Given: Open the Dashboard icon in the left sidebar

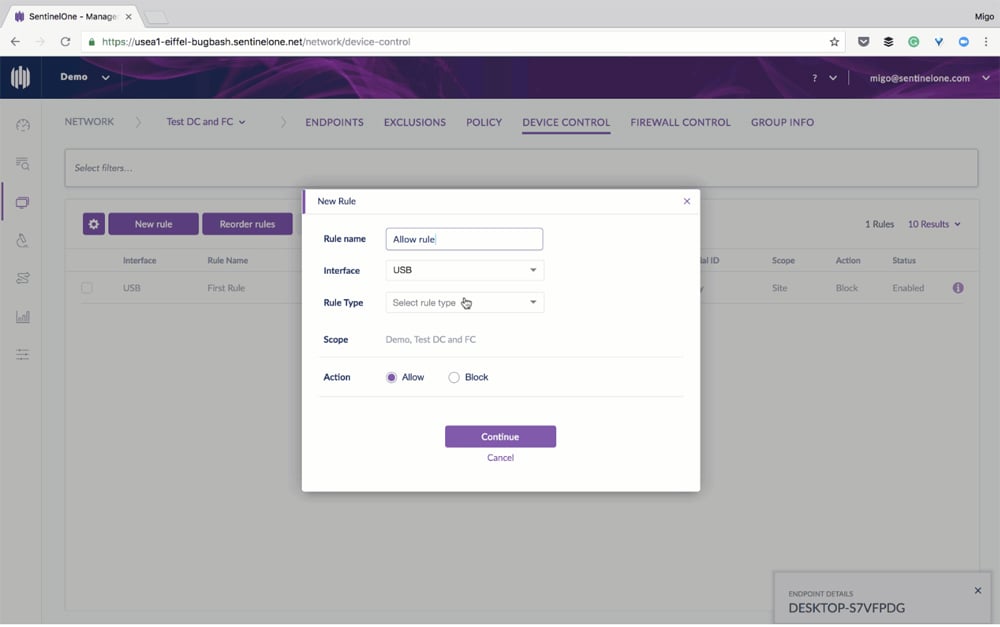Looking at the screenshot, I should [22, 125].
